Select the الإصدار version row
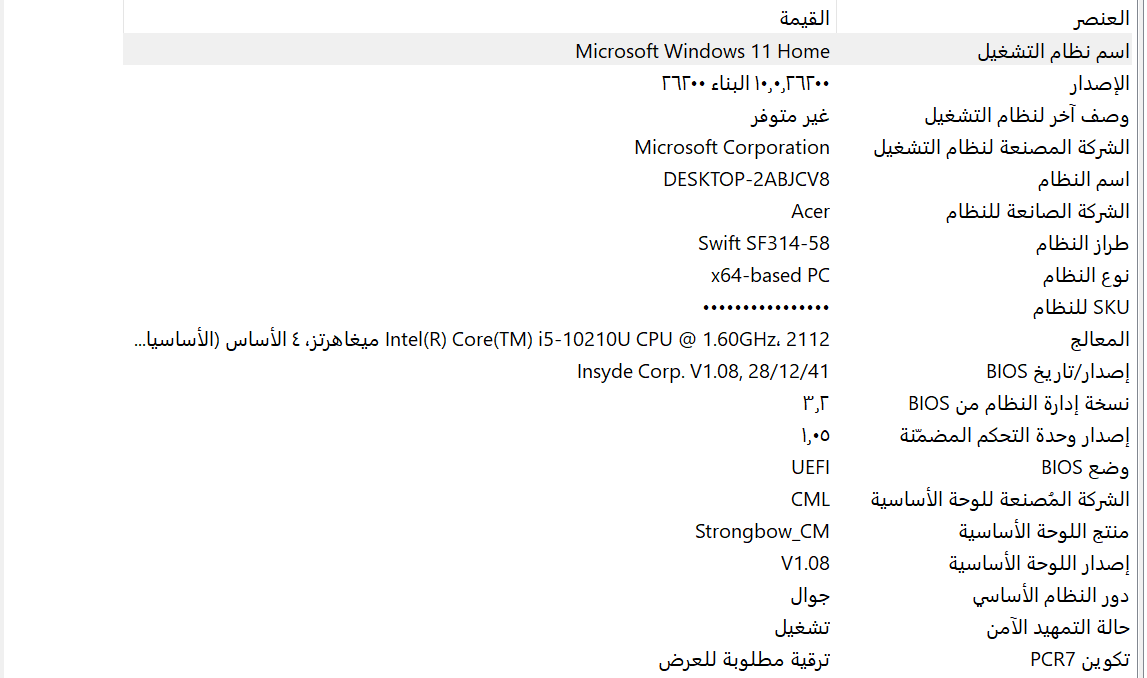Viewport: 1147px width, 678px height. click(x=628, y=83)
